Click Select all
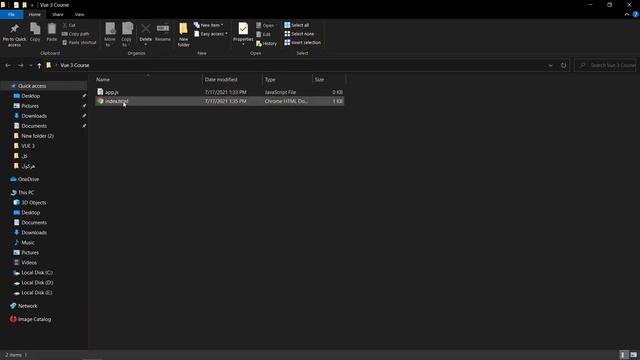The width and height of the screenshot is (640, 360). click(x=297, y=25)
